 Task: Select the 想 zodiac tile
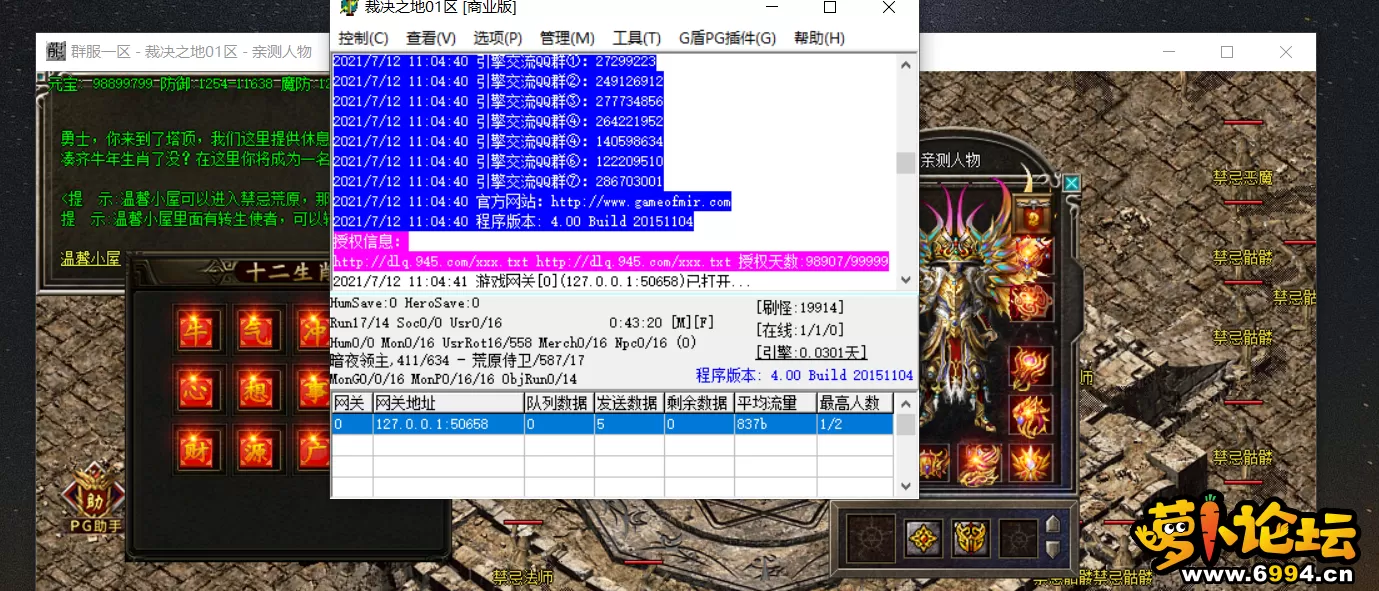click(258, 388)
